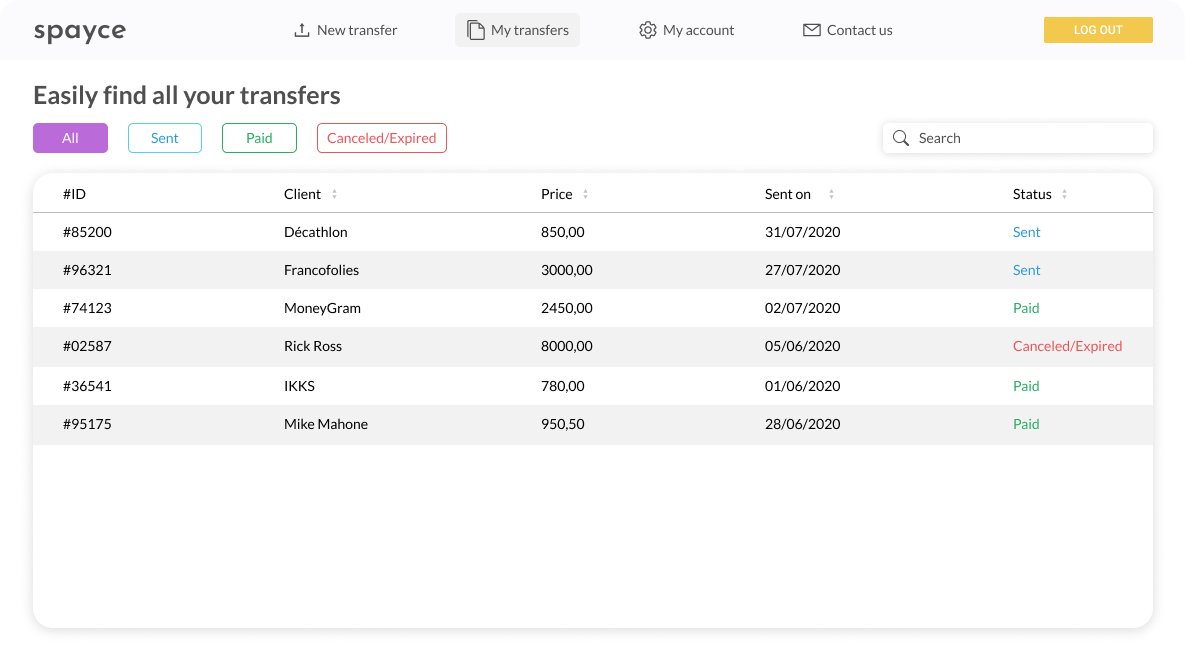1185x654 pixels.
Task: Sort table by Status column arrows
Action: (x=1064, y=194)
